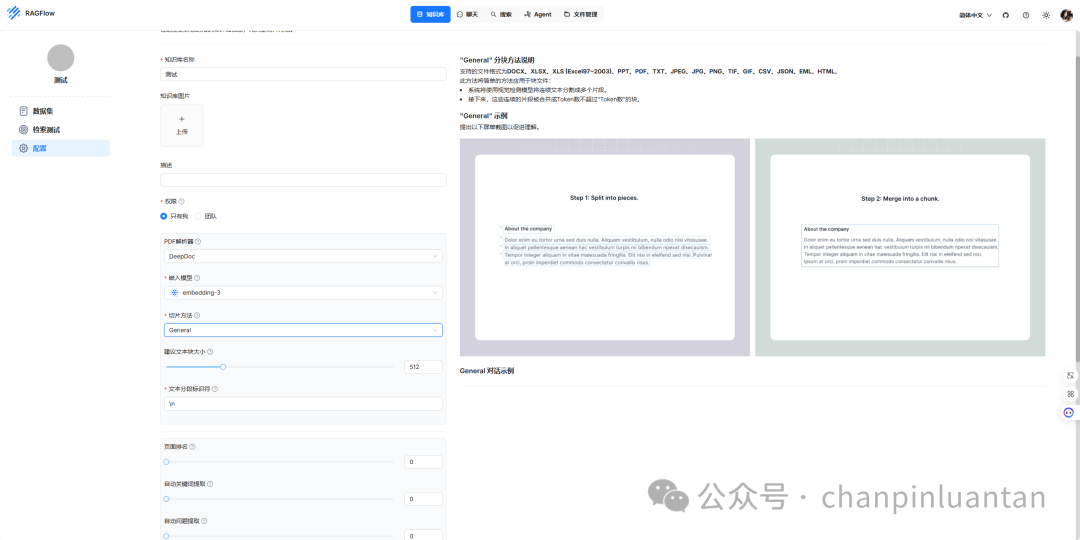Click the grid floating icon on right edge
1080x540 pixels.
(1070, 394)
